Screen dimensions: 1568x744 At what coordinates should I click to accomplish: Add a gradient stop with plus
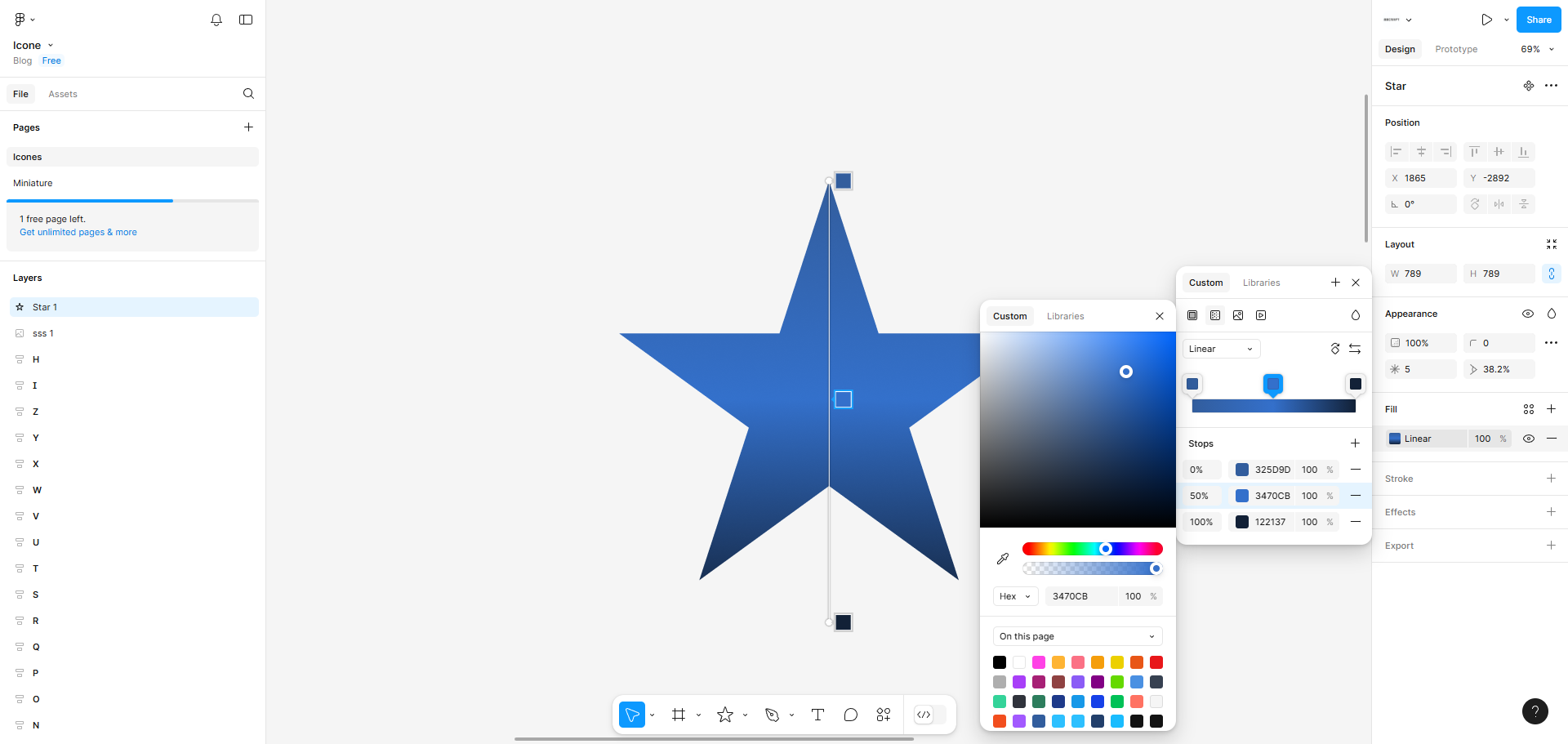click(1355, 443)
